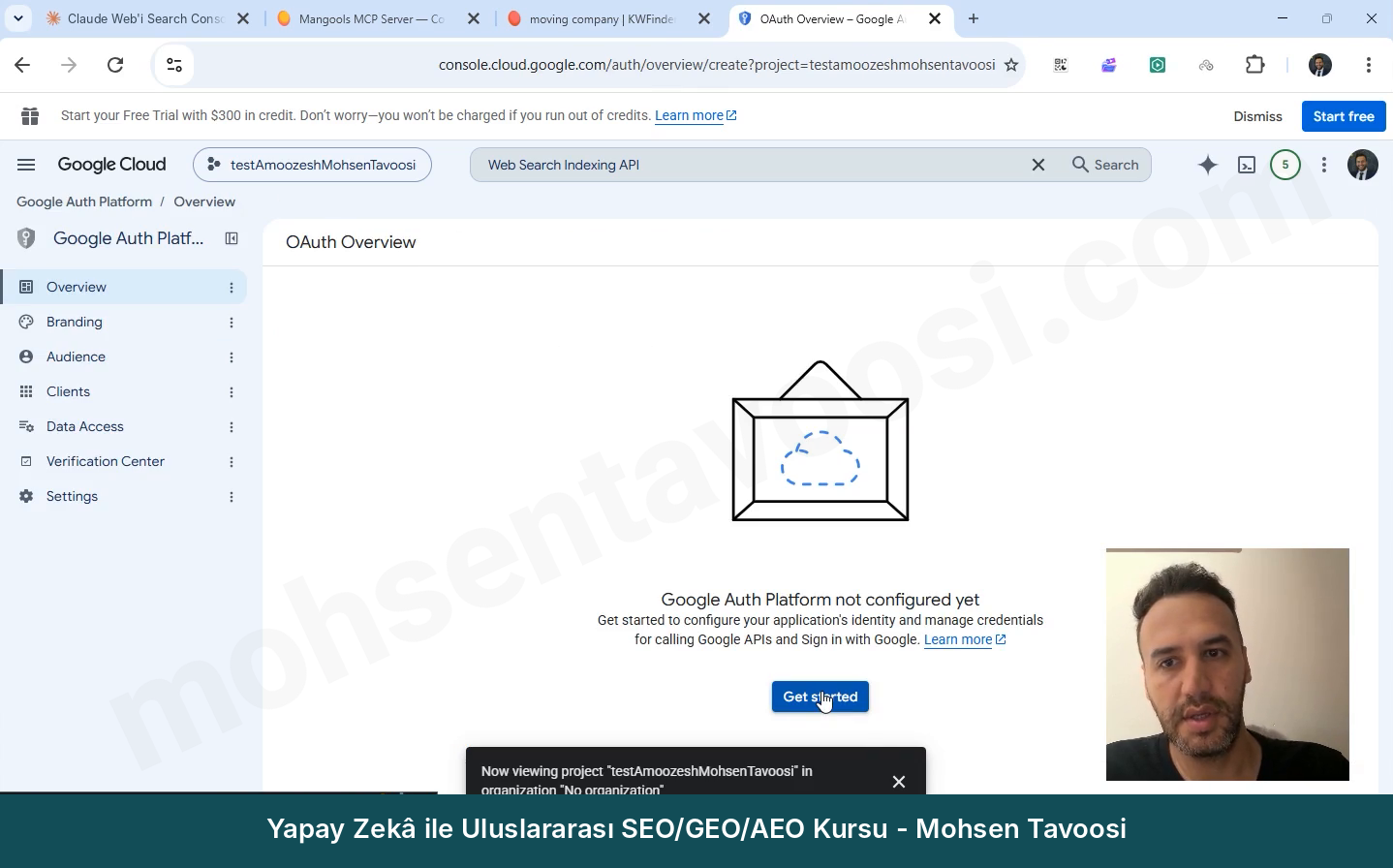Screen dimensions: 1393x868
Task: Click the Overview breadcrumb
Action: pos(204,201)
